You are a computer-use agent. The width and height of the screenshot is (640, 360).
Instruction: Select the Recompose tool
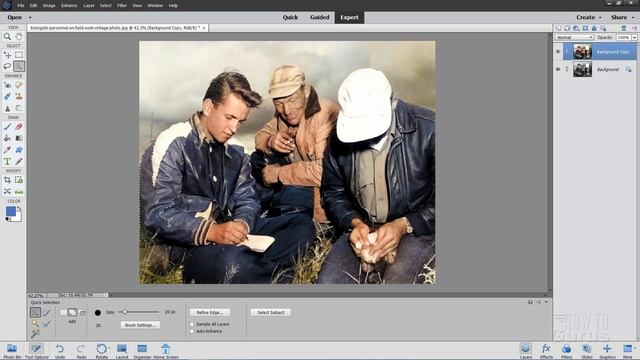point(19,180)
